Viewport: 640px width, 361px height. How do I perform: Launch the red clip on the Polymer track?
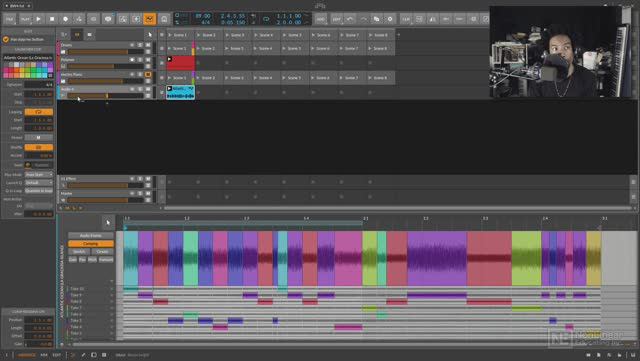(x=169, y=60)
